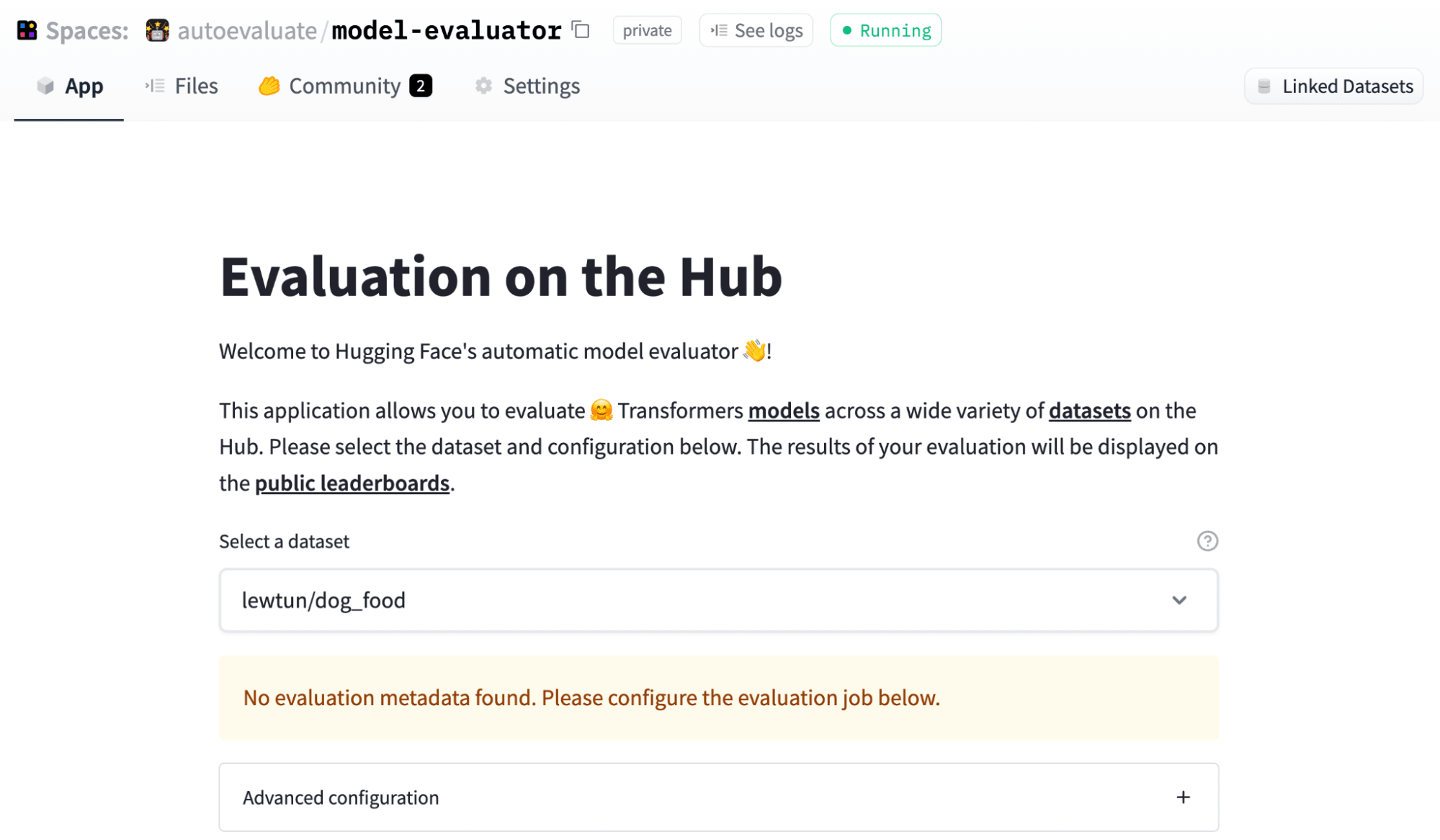Click the Hugging Face Spaces logo
The image size is (1440, 840).
coord(27,30)
